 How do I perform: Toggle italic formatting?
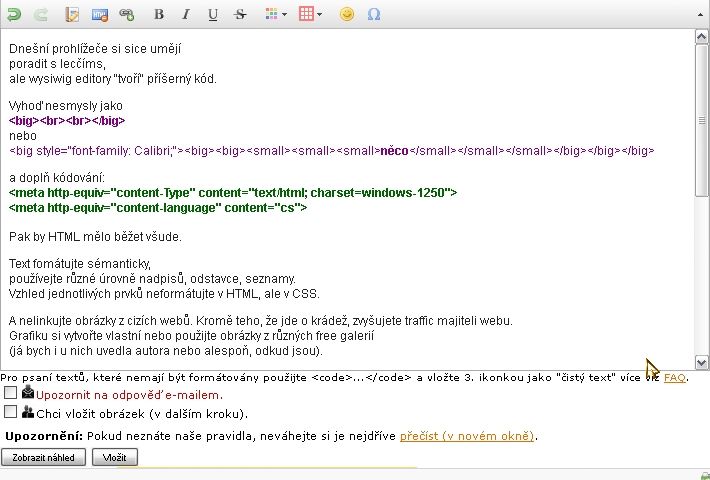(186, 14)
